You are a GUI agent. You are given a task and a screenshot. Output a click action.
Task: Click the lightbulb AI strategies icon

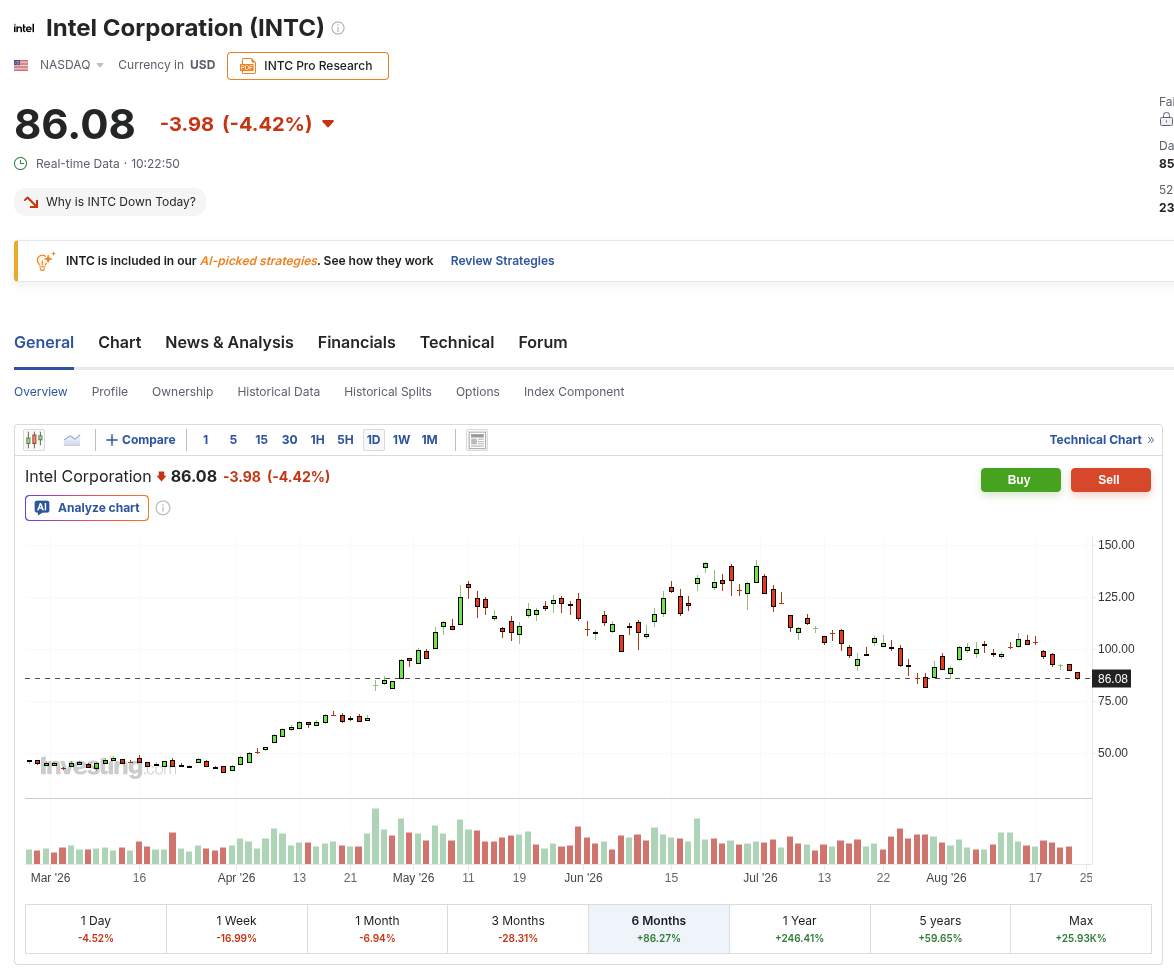coord(45,261)
